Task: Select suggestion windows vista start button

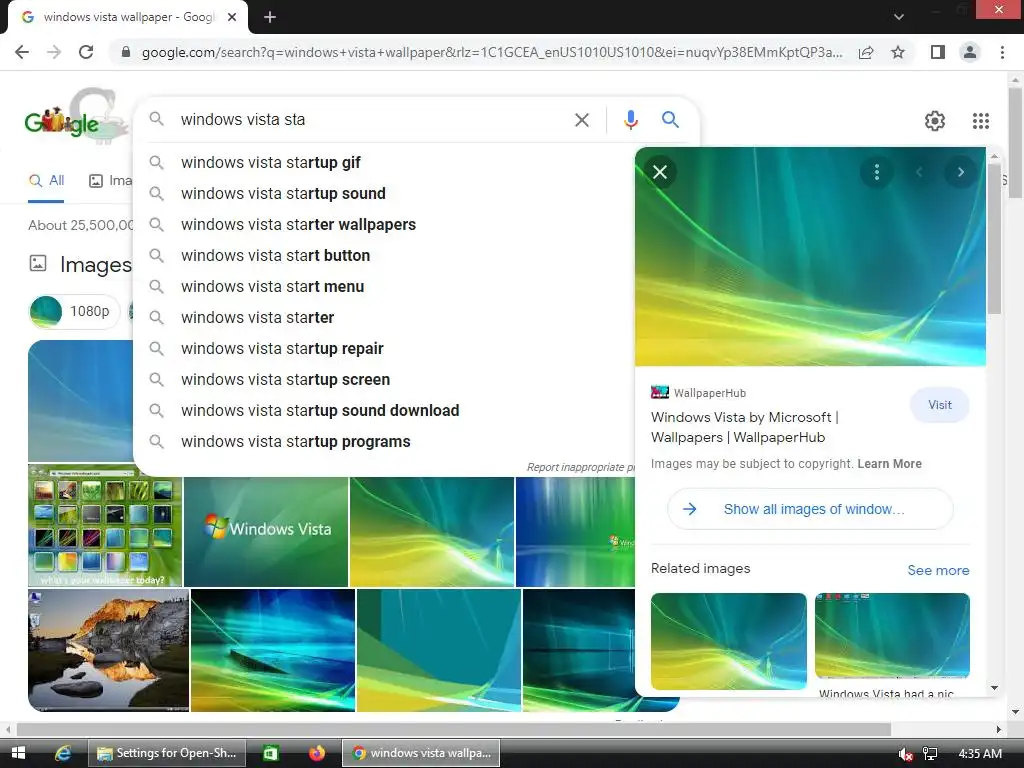Action: (x=383, y=255)
